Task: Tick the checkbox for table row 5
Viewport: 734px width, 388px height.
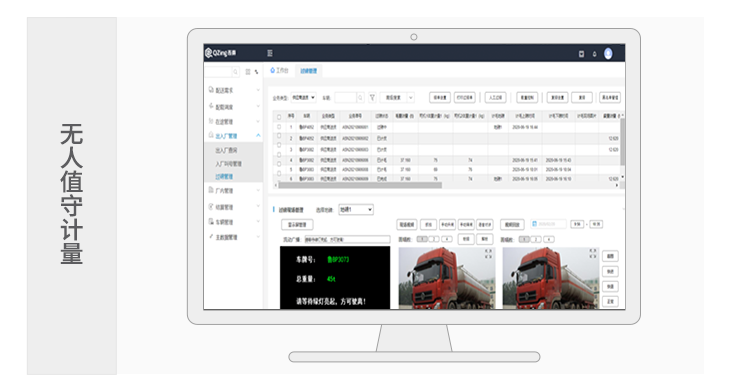Action: (x=279, y=164)
